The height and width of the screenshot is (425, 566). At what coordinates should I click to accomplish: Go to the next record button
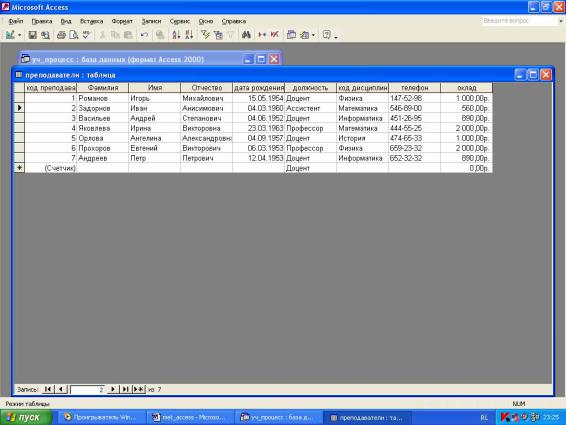pyautogui.click(x=113, y=389)
